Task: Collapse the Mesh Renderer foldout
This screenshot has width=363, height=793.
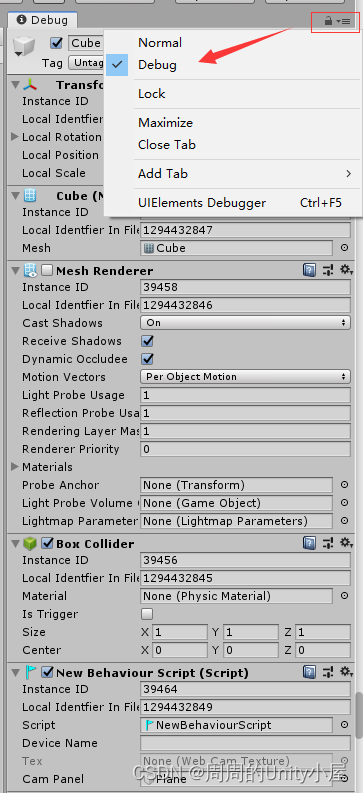Action: pyautogui.click(x=16, y=271)
